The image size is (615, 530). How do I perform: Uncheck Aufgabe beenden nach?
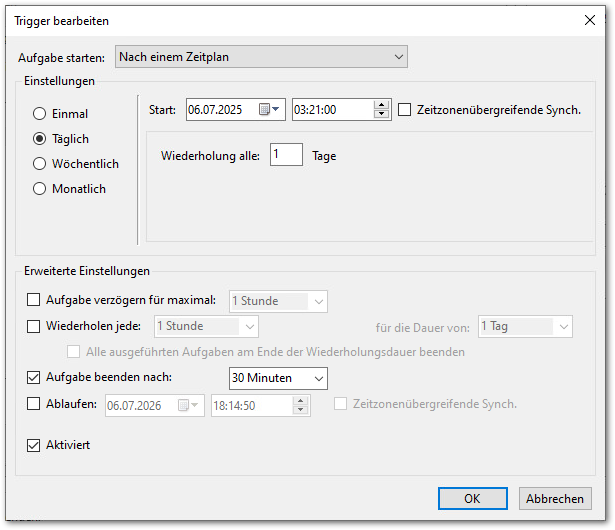tap(34, 377)
